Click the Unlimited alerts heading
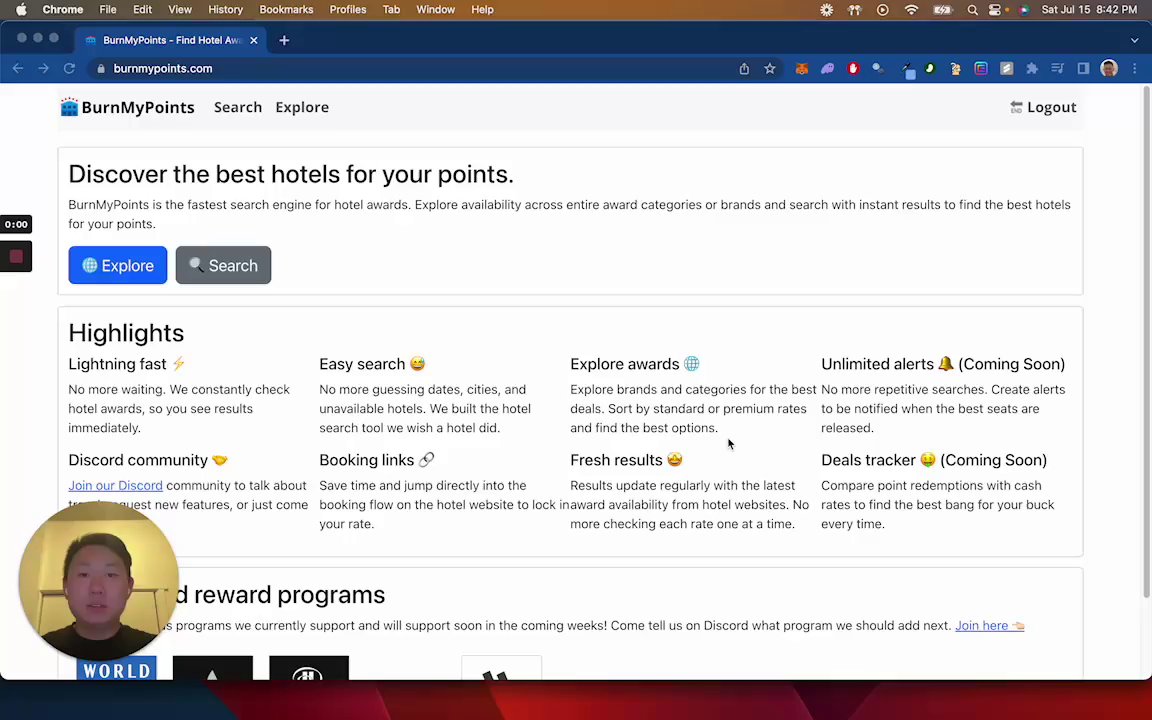 tap(943, 364)
